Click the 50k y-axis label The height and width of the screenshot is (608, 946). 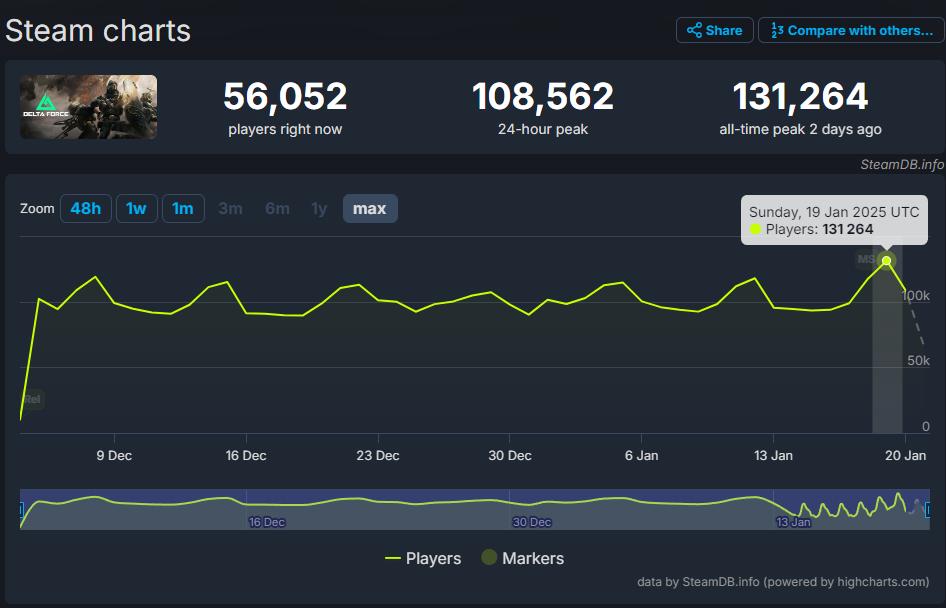(918, 361)
